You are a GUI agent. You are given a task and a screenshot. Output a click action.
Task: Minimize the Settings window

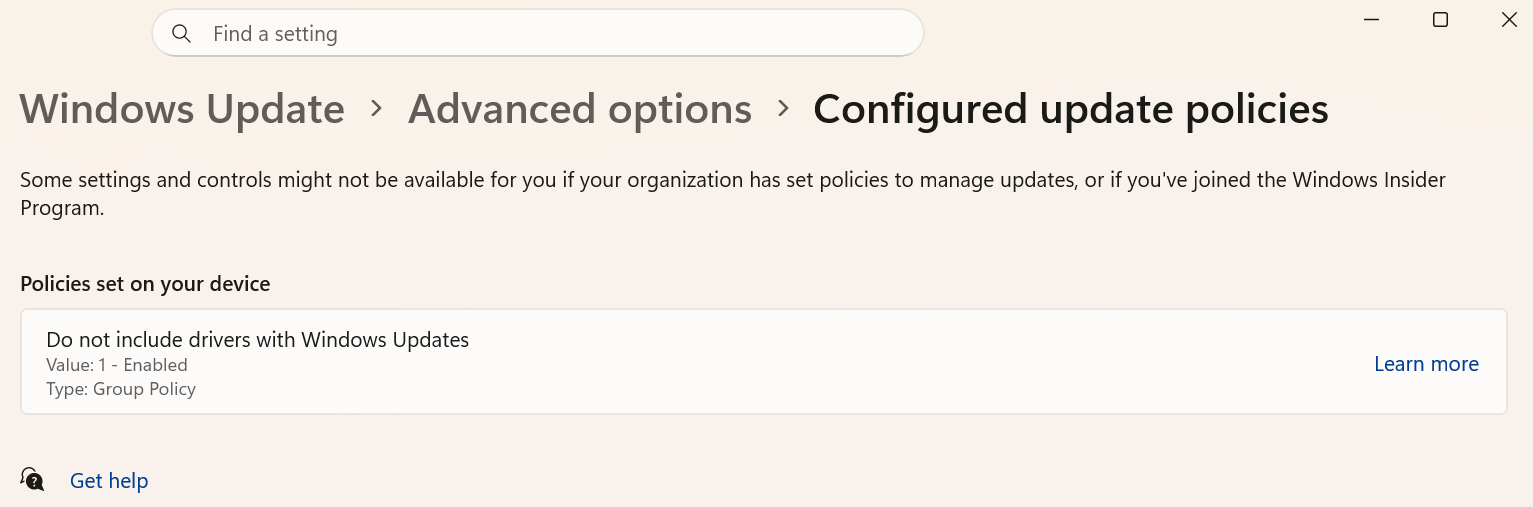(1371, 19)
